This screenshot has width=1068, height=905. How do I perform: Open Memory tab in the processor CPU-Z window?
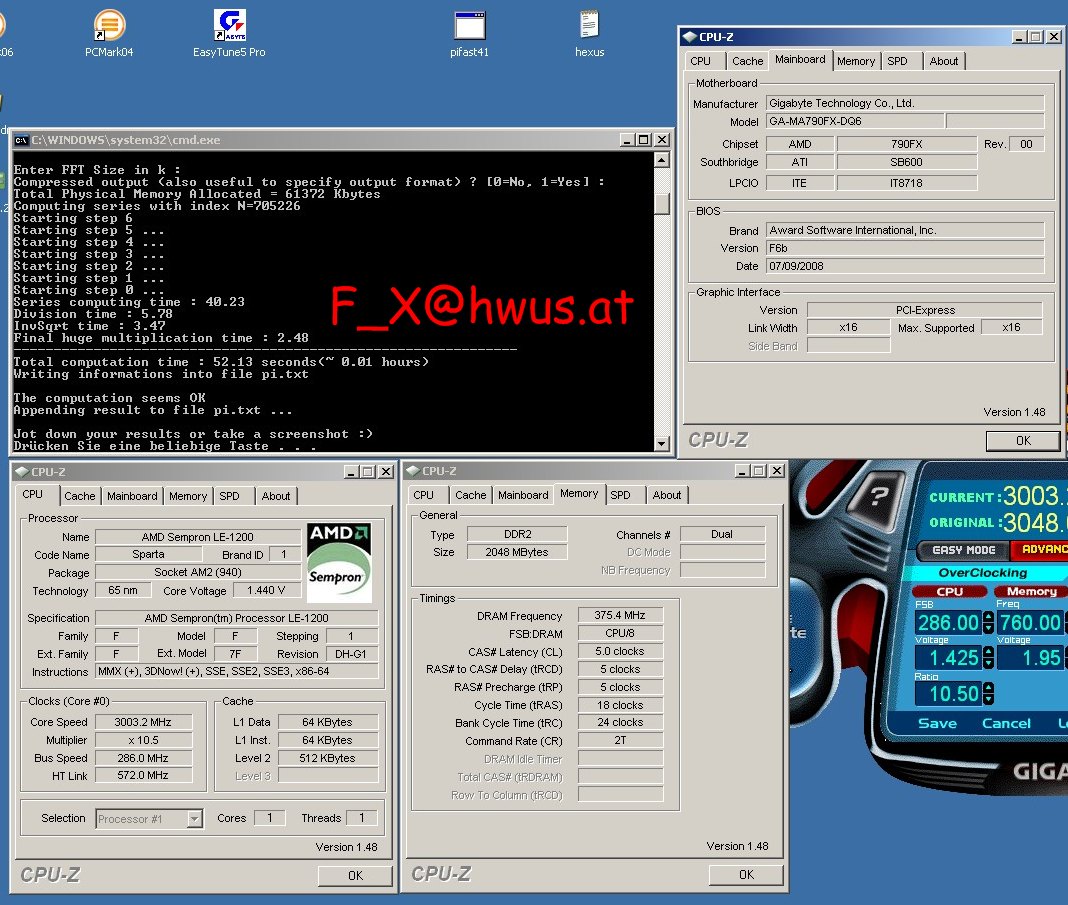tap(188, 496)
